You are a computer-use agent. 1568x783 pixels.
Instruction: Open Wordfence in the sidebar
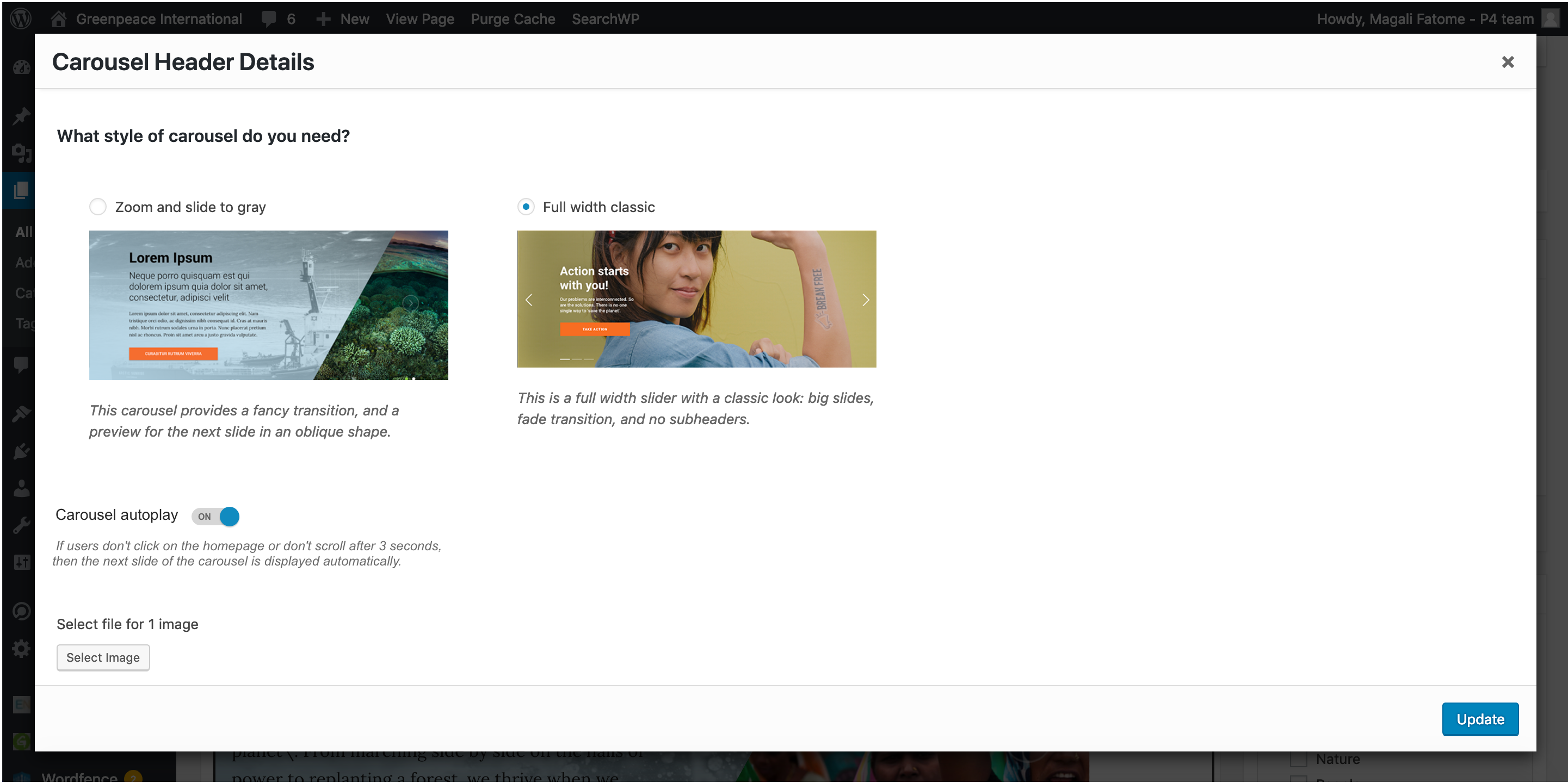click(79, 776)
